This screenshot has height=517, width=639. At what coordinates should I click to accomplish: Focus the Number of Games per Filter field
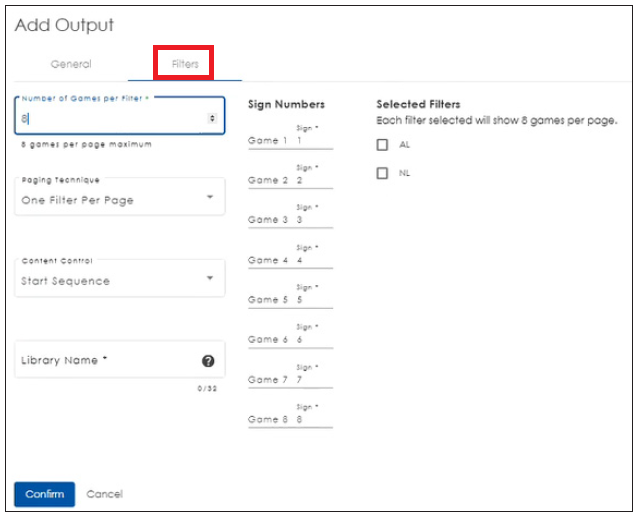(x=110, y=118)
